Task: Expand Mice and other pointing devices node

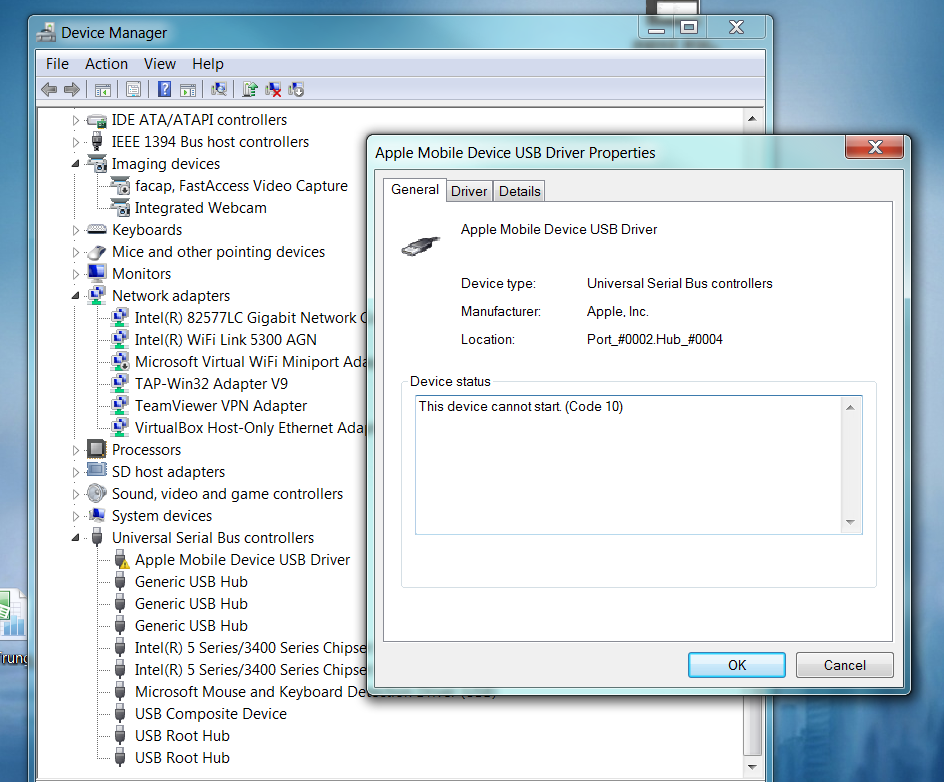Action: click(x=75, y=252)
